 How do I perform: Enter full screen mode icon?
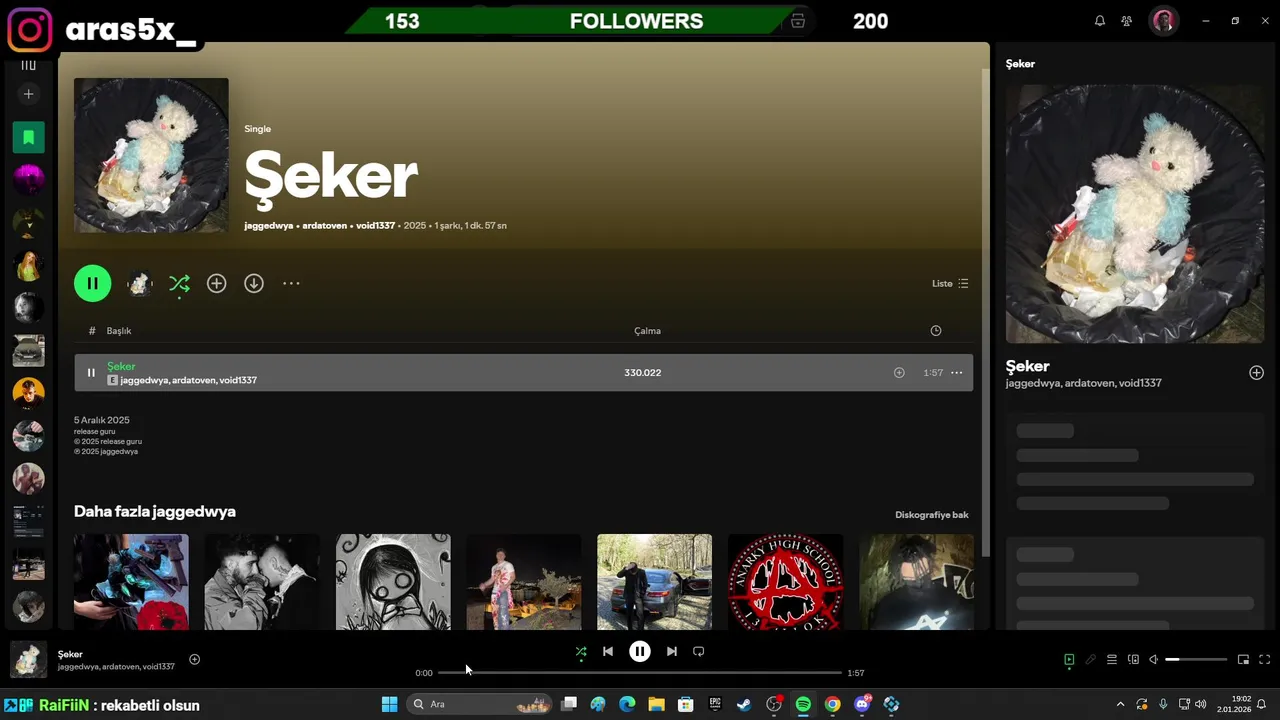[1265, 660]
